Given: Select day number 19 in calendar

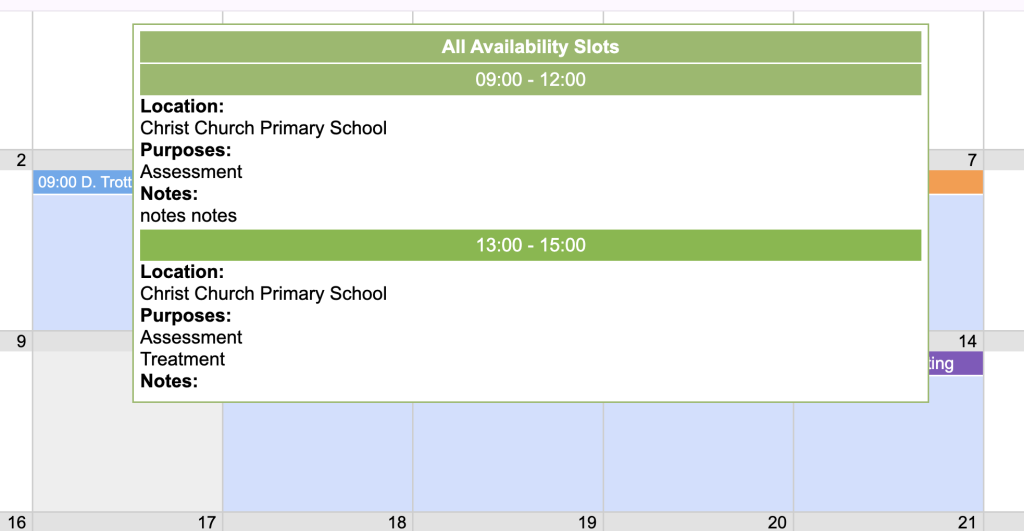Looking at the screenshot, I should point(587,522).
